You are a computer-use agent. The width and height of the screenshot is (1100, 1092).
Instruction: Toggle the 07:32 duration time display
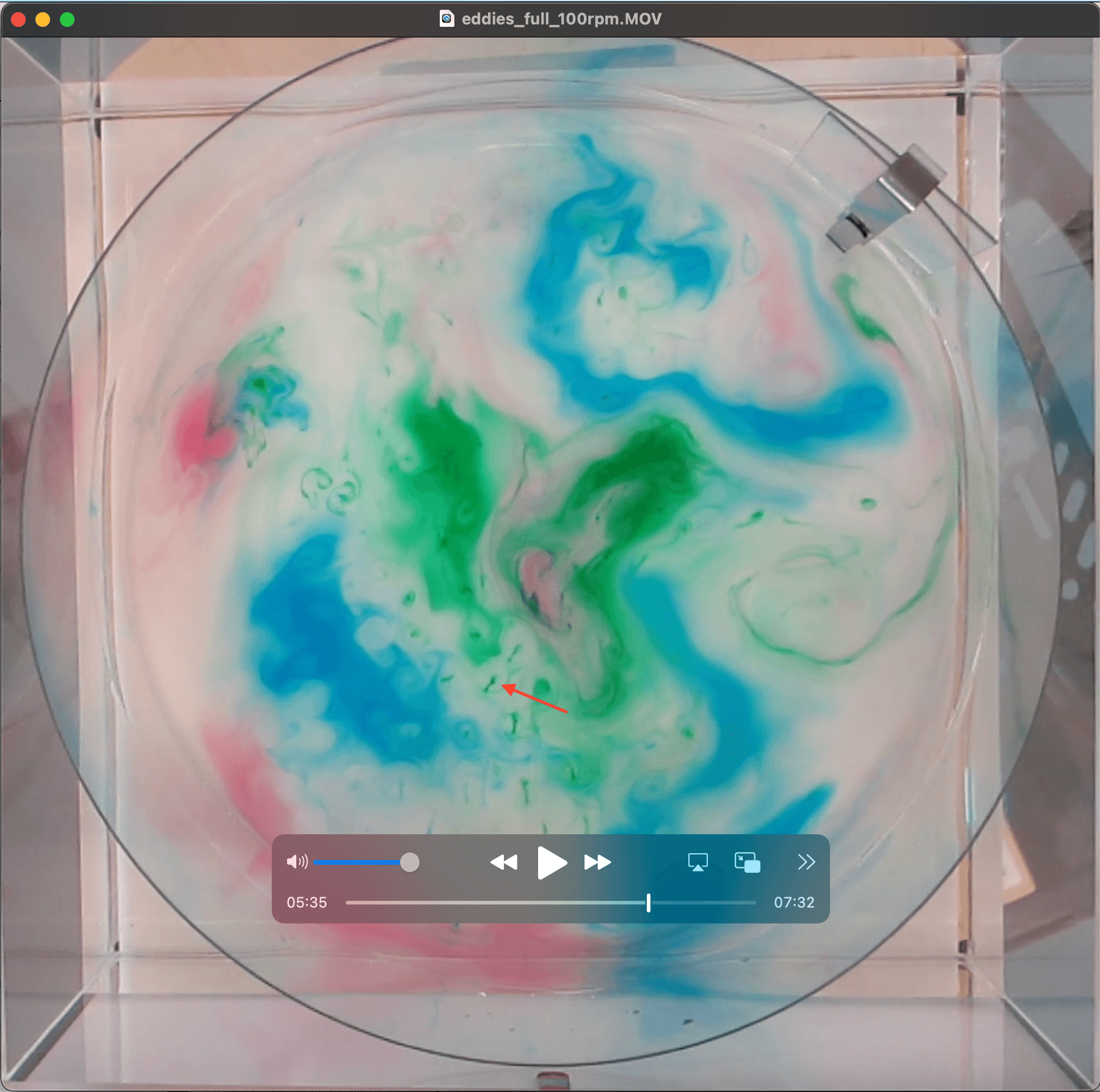794,902
